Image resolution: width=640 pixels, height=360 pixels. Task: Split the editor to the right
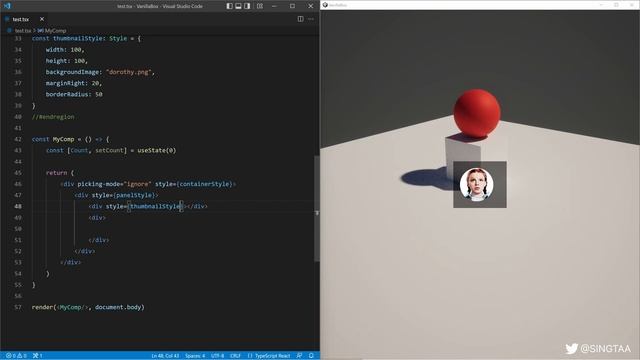coord(300,19)
